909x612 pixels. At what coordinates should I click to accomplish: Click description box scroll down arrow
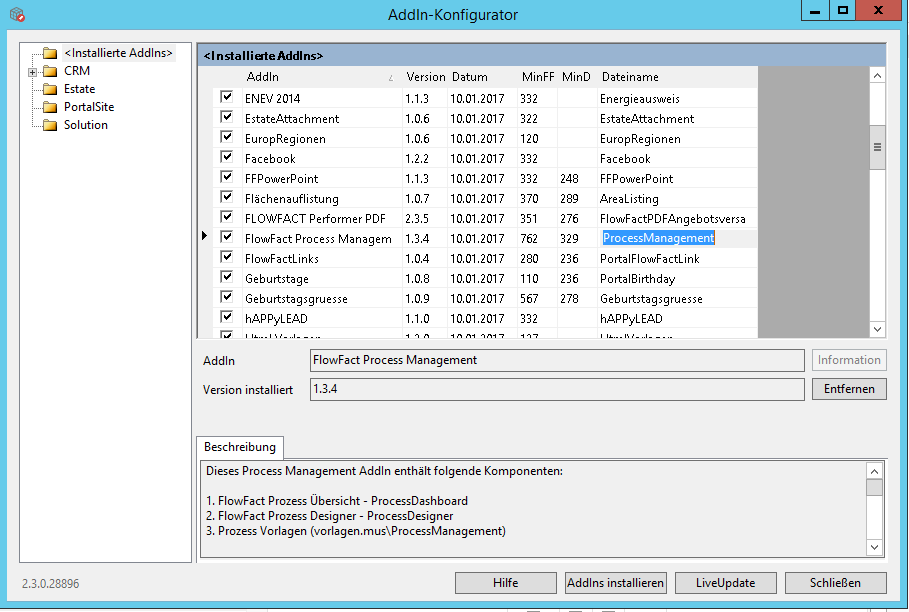[874, 547]
